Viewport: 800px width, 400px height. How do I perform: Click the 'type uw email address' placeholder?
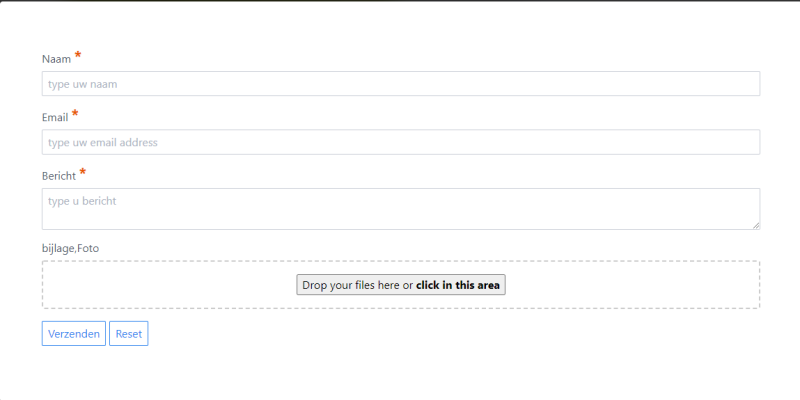(102, 142)
